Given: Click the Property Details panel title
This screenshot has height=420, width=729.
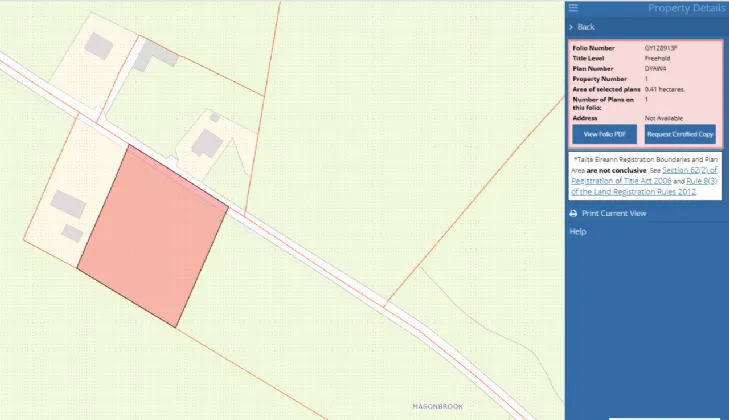Looking at the screenshot, I should point(687,8).
